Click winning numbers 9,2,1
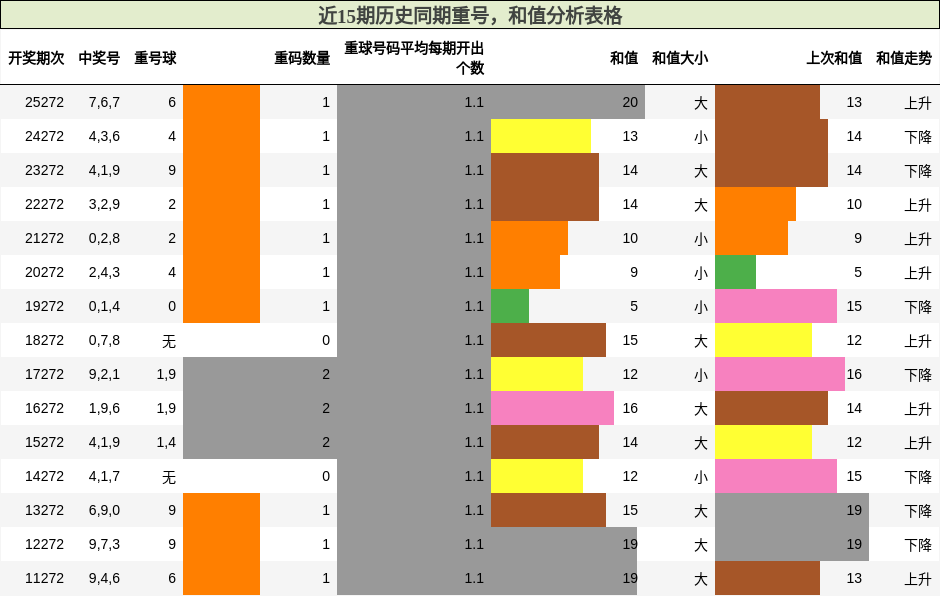 click(104, 374)
